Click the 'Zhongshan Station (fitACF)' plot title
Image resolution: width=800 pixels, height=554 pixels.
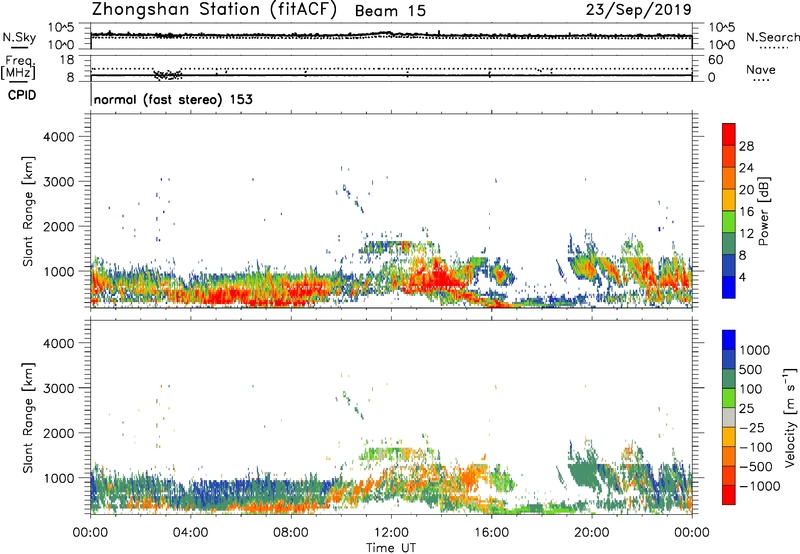click(214, 10)
